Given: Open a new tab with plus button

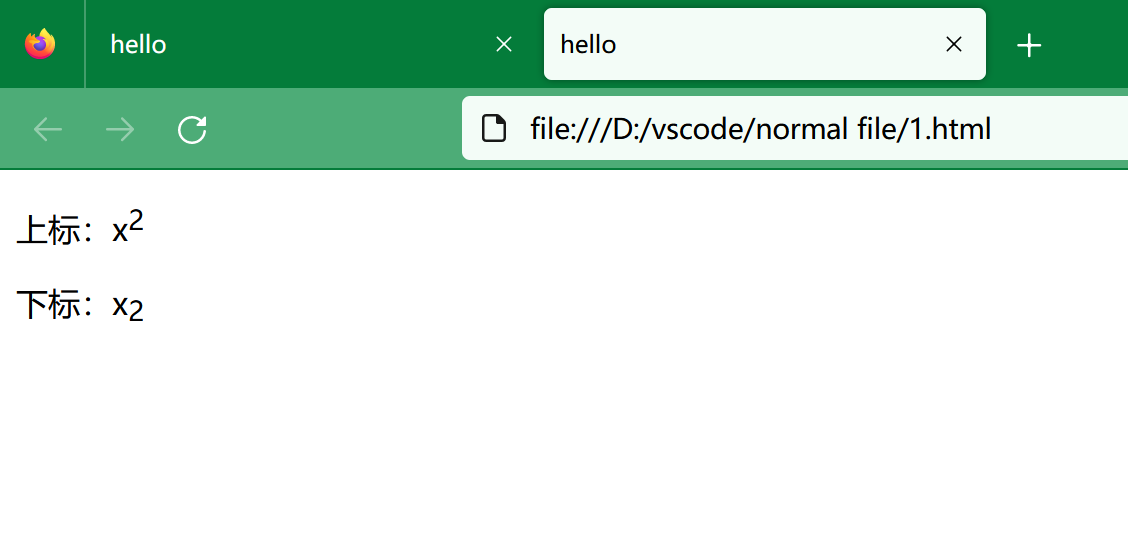Looking at the screenshot, I should [1029, 45].
